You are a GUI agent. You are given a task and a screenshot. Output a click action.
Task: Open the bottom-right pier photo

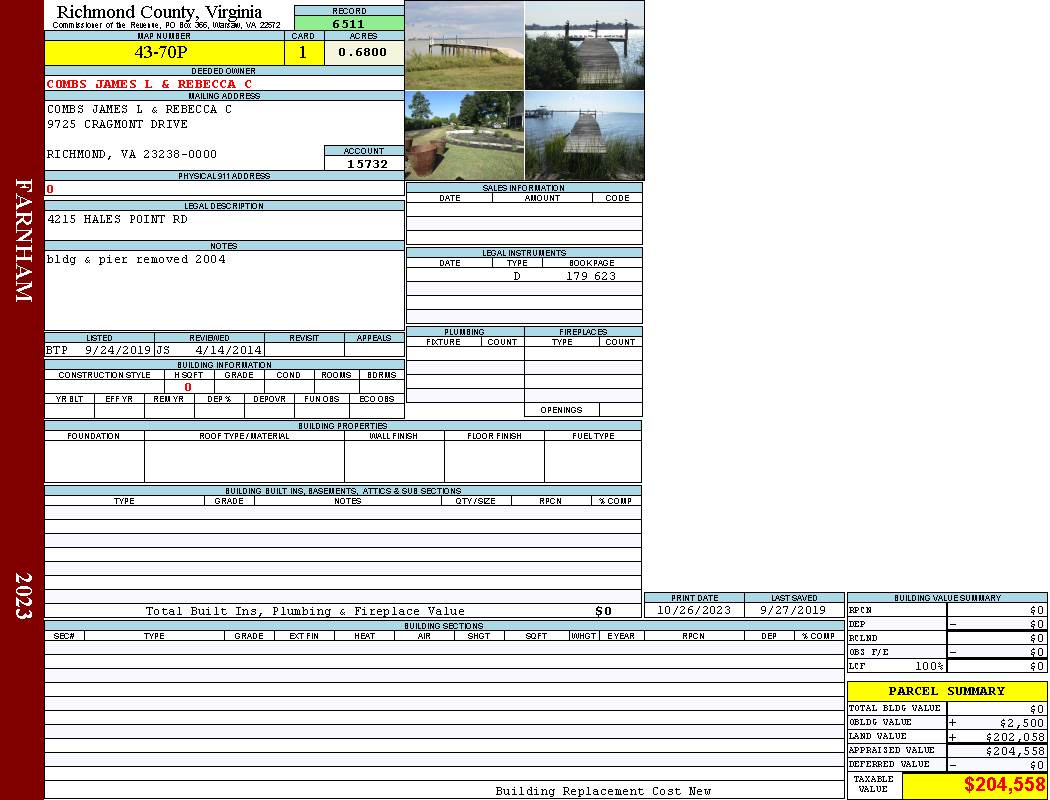[x=584, y=135]
